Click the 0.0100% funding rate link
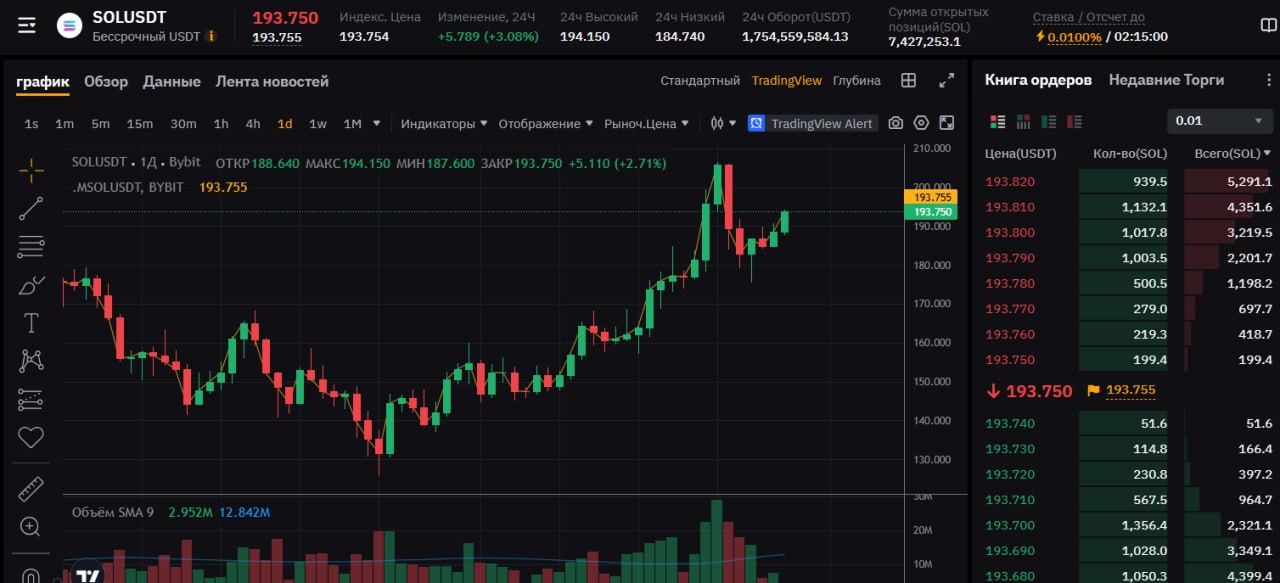The image size is (1280, 583). point(1075,37)
